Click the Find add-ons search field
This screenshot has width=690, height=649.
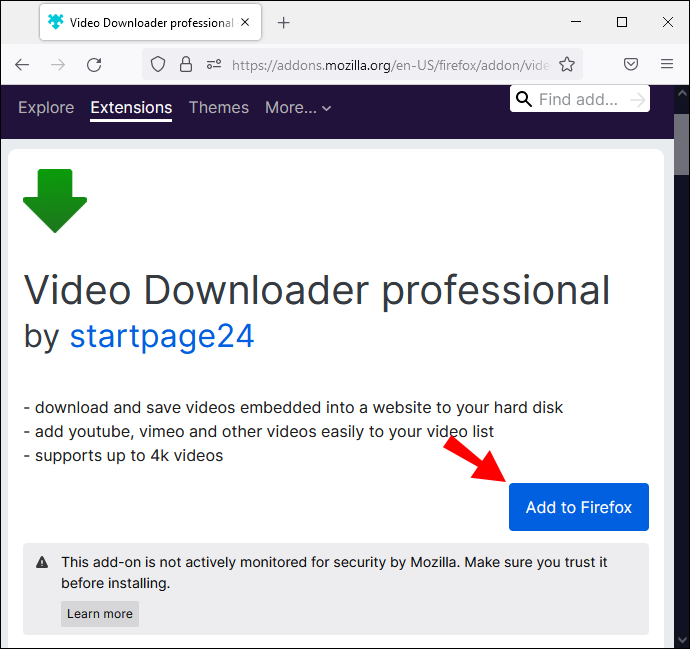tap(579, 99)
